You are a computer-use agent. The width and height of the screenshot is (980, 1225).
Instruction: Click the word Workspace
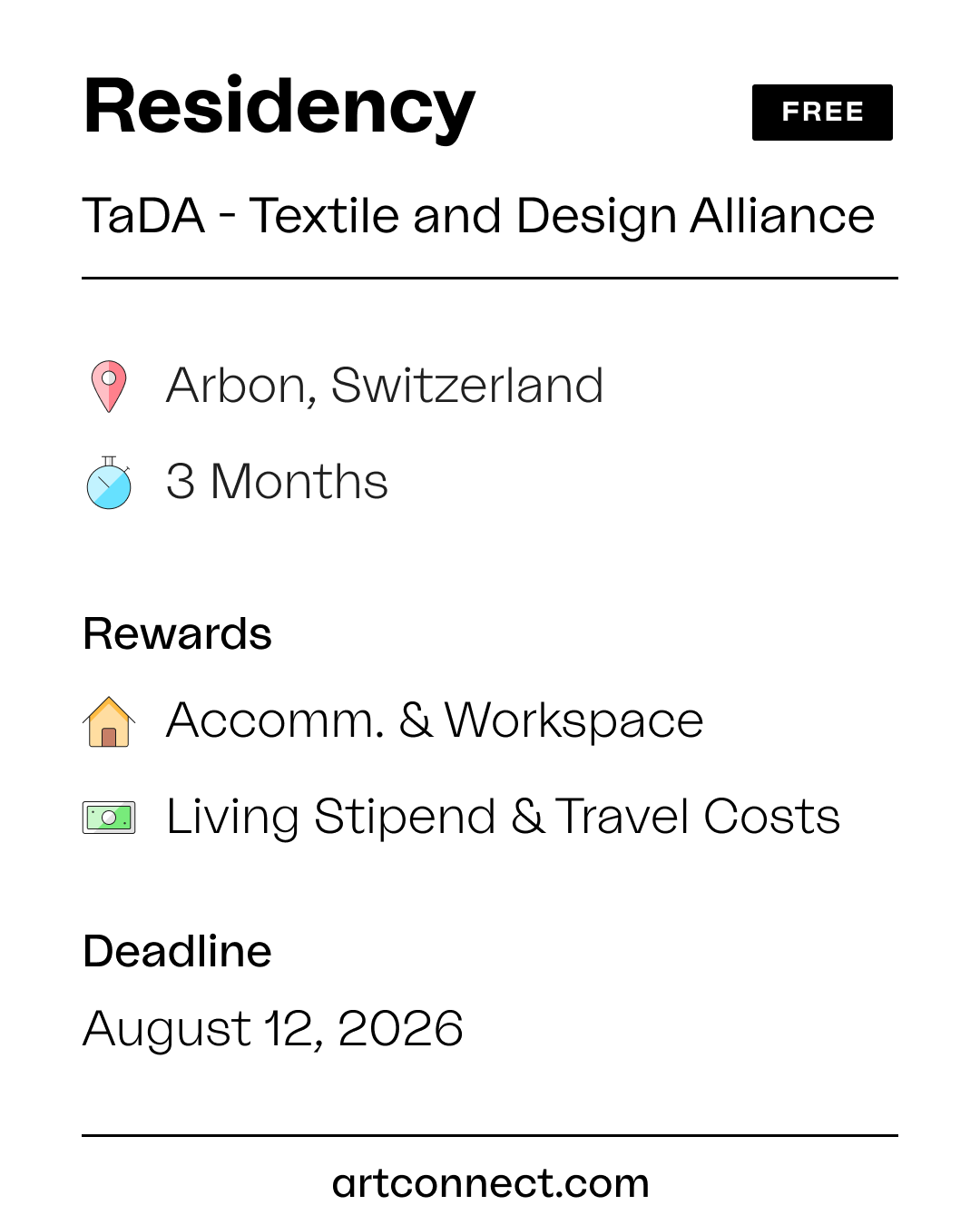573,723
